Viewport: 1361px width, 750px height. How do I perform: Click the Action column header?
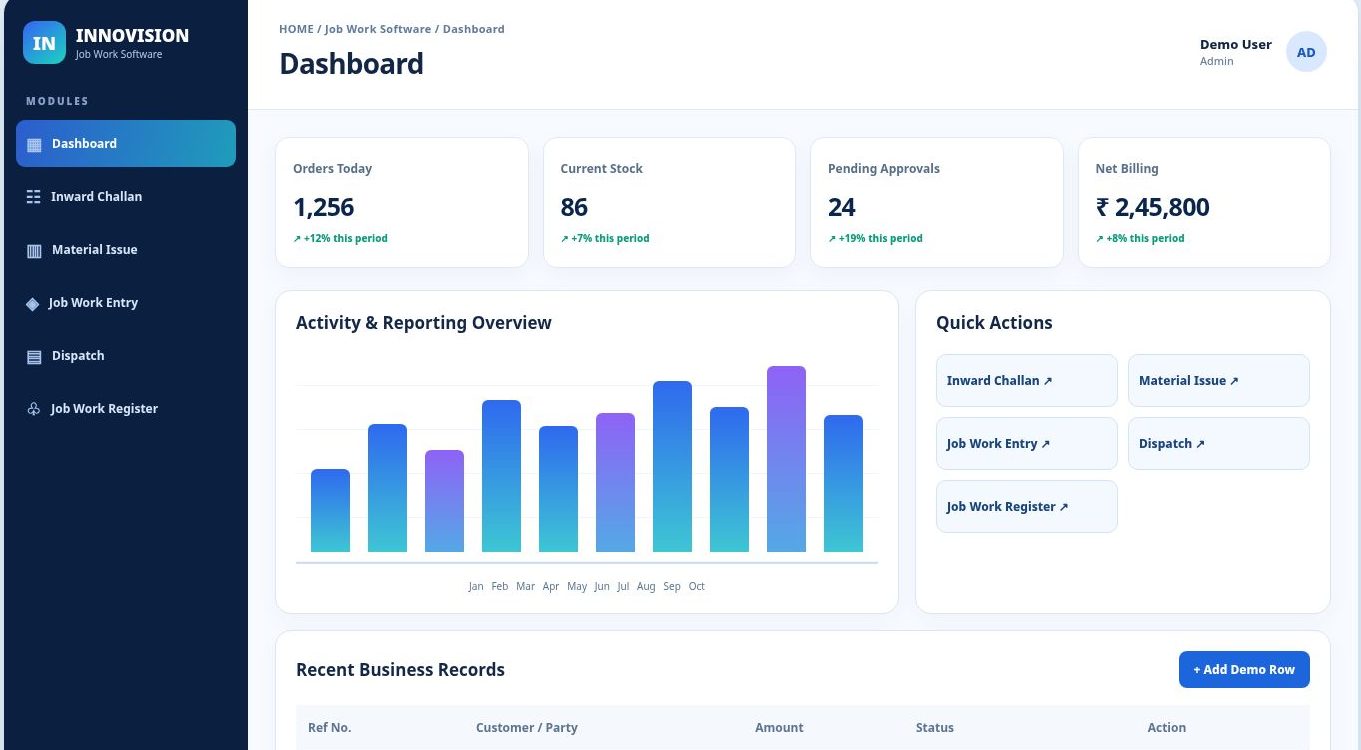tap(1166, 727)
